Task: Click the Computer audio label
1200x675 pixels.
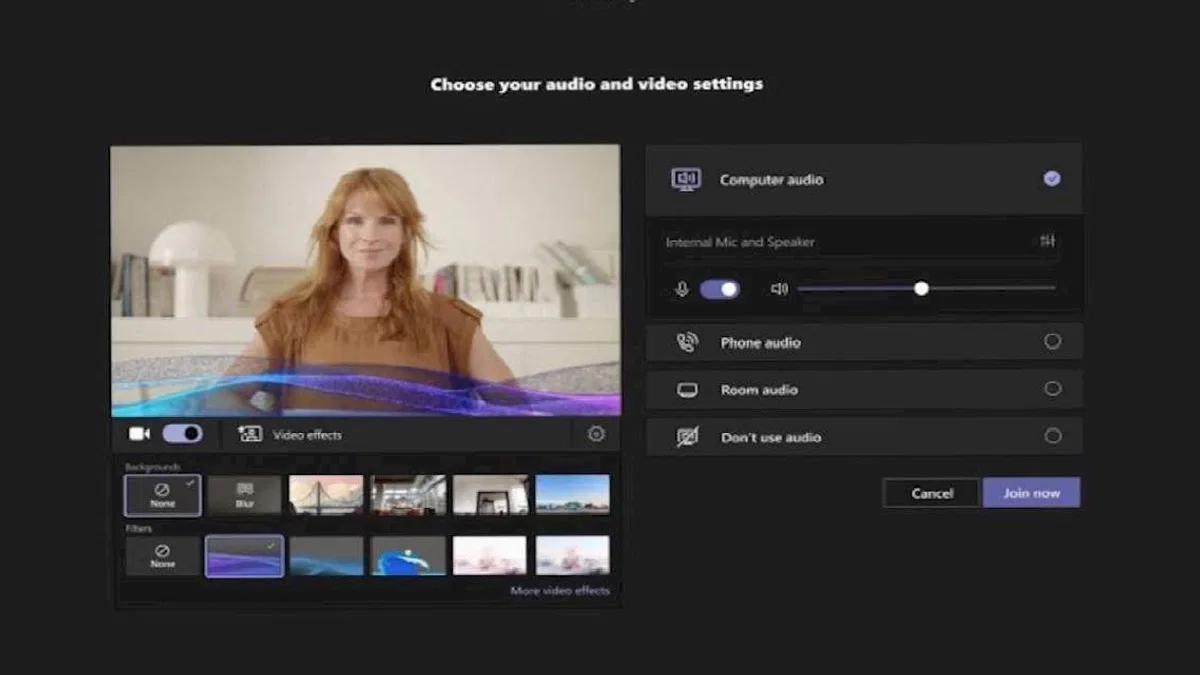Action: click(771, 180)
